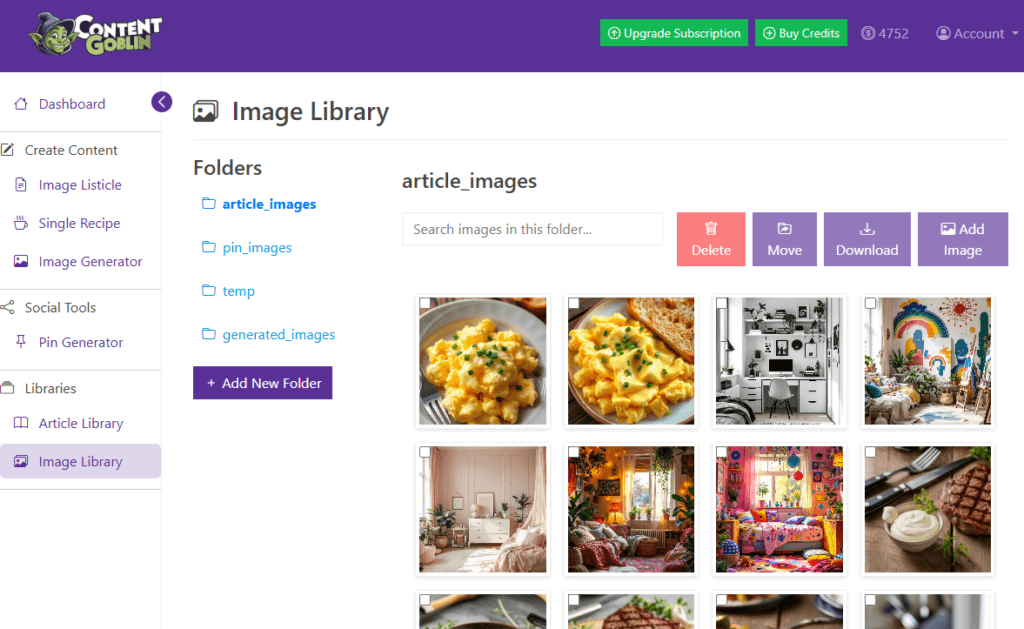This screenshot has width=1024, height=629.
Task: Click the Image Library heading icon
Action: (206, 112)
